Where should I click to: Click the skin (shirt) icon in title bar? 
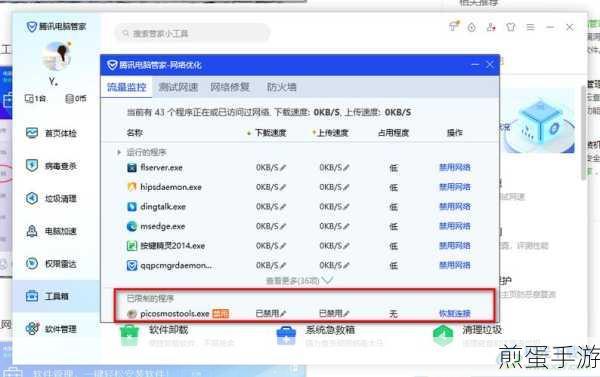(510, 27)
